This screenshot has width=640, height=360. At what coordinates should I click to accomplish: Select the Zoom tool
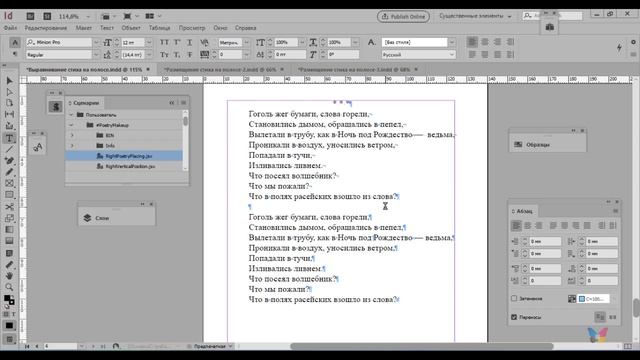tap(9, 287)
